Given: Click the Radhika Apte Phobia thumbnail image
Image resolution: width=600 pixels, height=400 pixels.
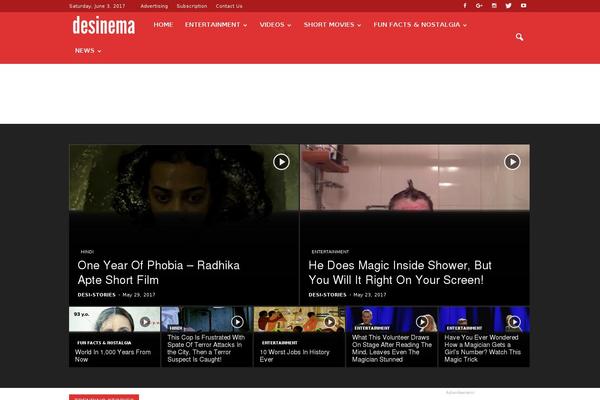Looking at the screenshot, I should coord(184,178).
